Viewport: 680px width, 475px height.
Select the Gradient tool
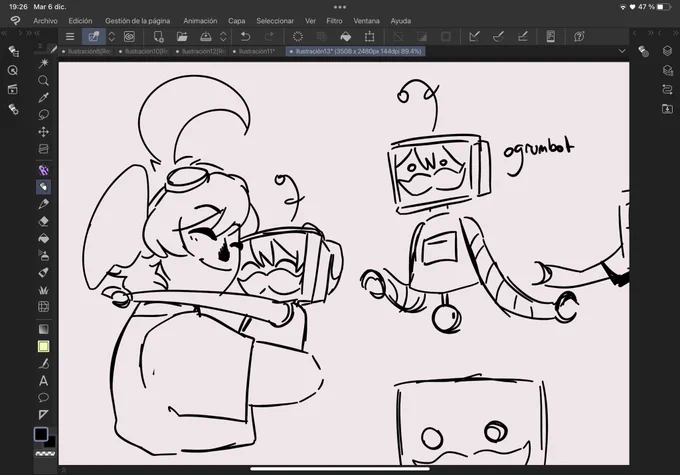click(43, 329)
